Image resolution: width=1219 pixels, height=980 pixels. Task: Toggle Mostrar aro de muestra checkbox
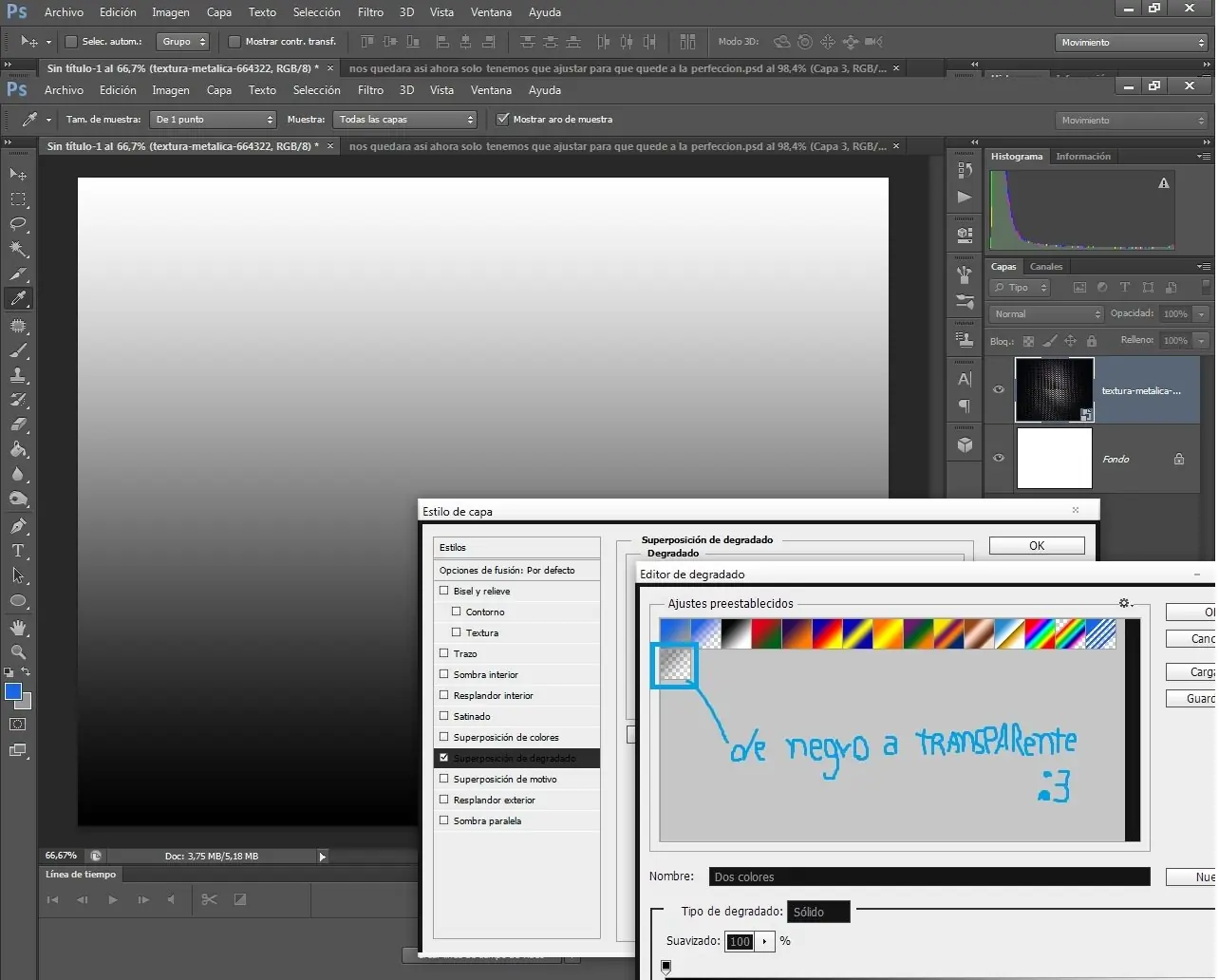[x=503, y=119]
